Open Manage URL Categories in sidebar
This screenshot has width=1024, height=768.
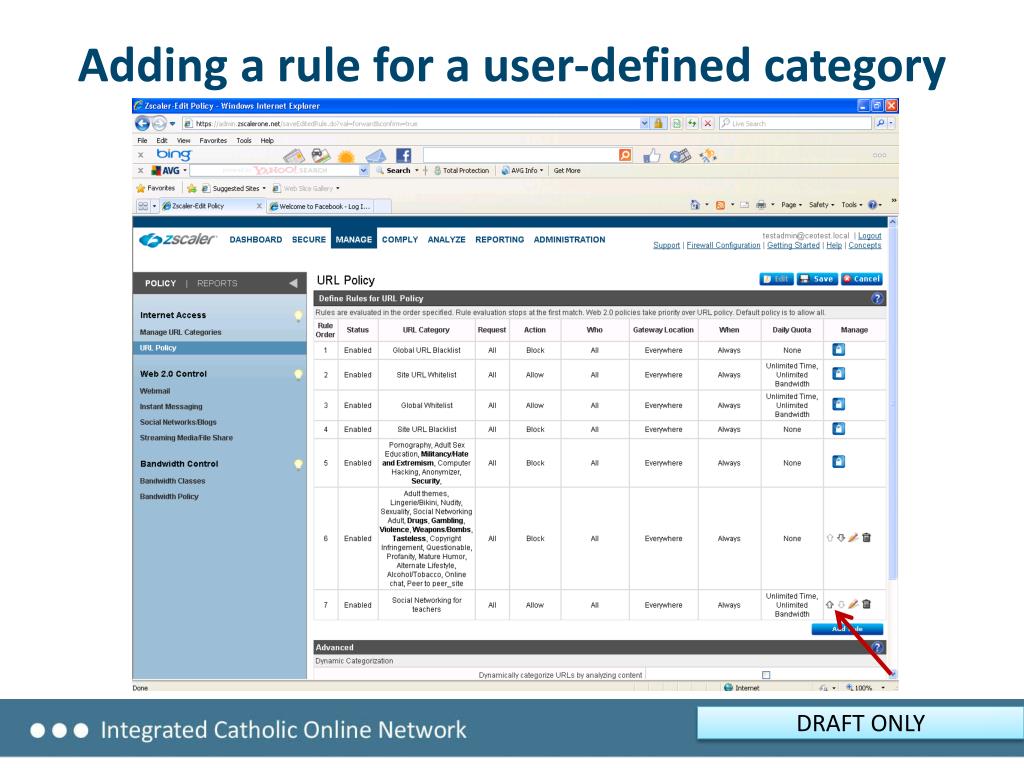(x=180, y=332)
